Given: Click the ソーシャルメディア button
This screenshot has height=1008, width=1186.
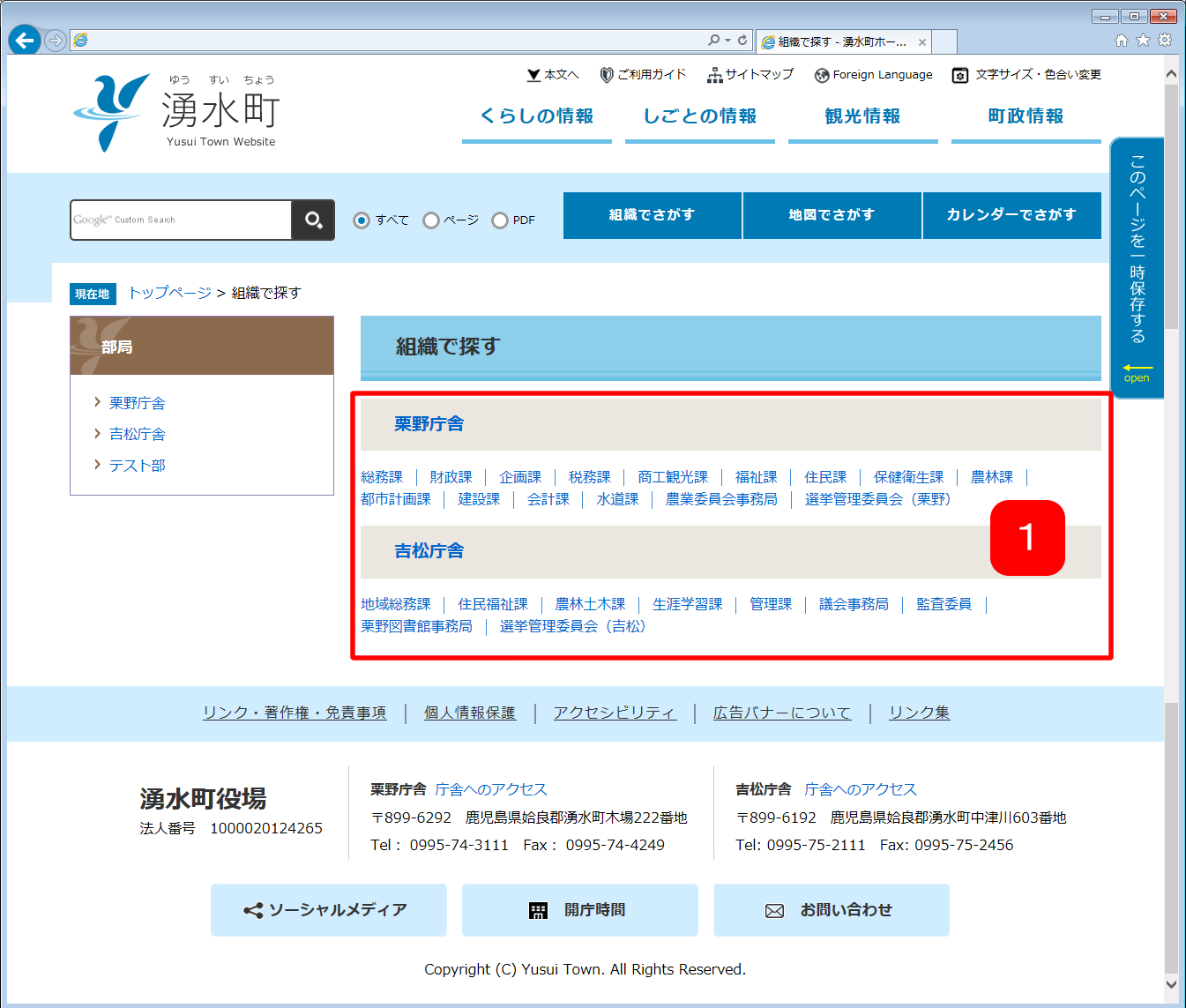Looking at the screenshot, I should pyautogui.click(x=329, y=910).
